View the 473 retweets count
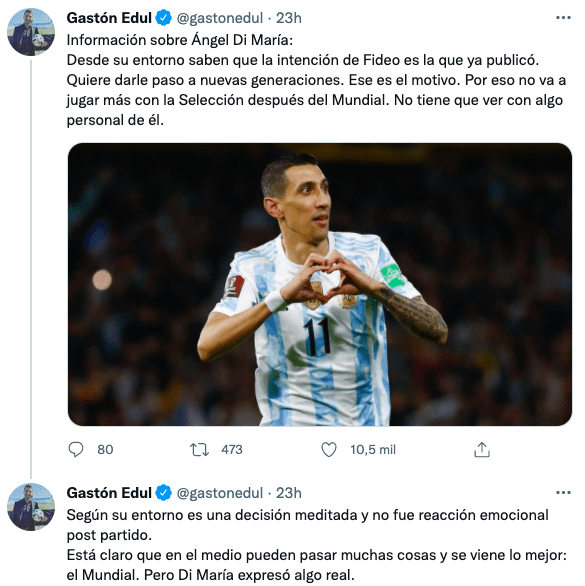 [x=232, y=450]
